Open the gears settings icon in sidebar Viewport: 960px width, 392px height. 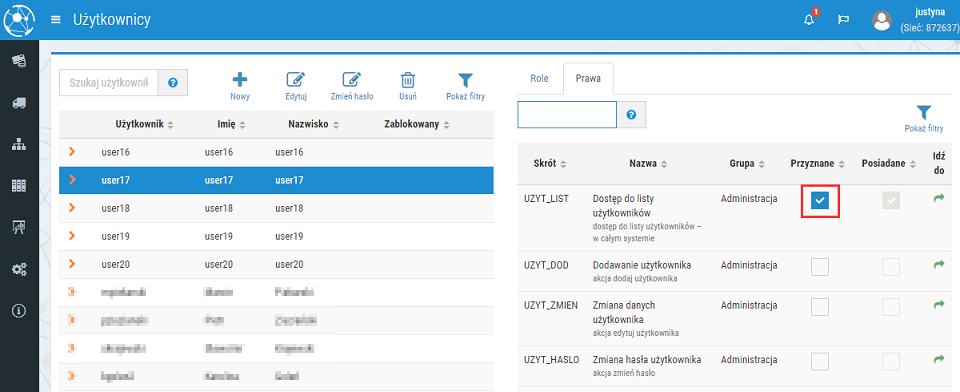[x=19, y=269]
